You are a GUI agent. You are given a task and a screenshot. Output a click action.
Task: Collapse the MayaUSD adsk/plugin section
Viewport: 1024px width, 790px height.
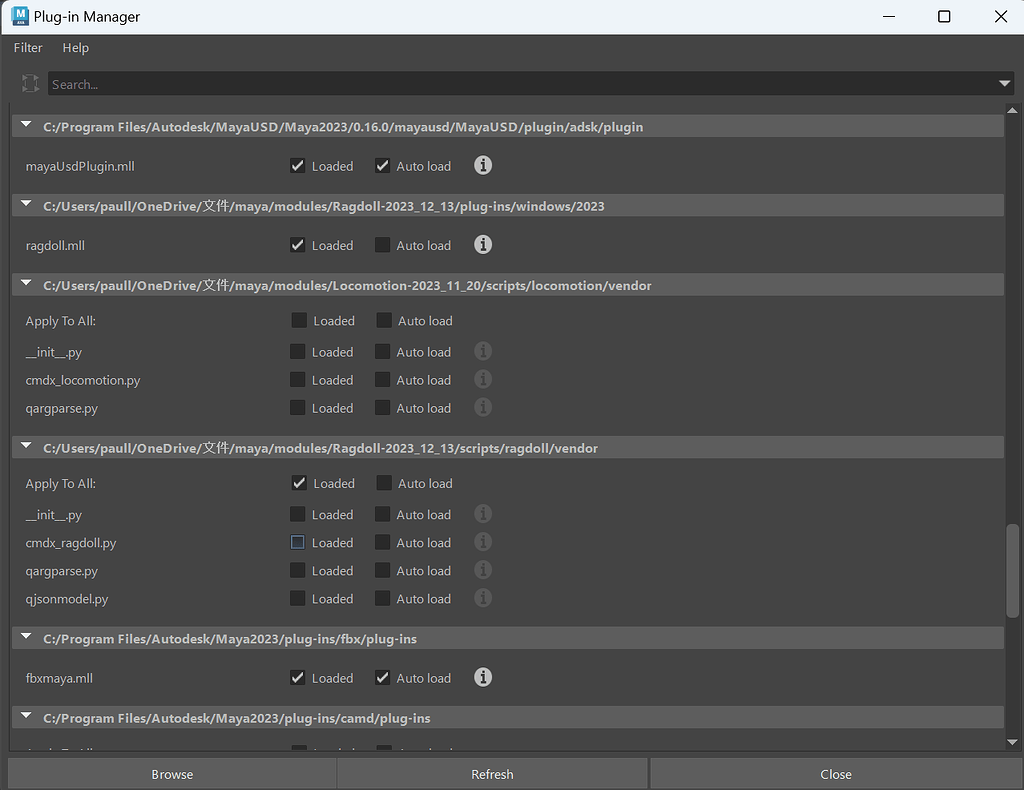(26, 127)
